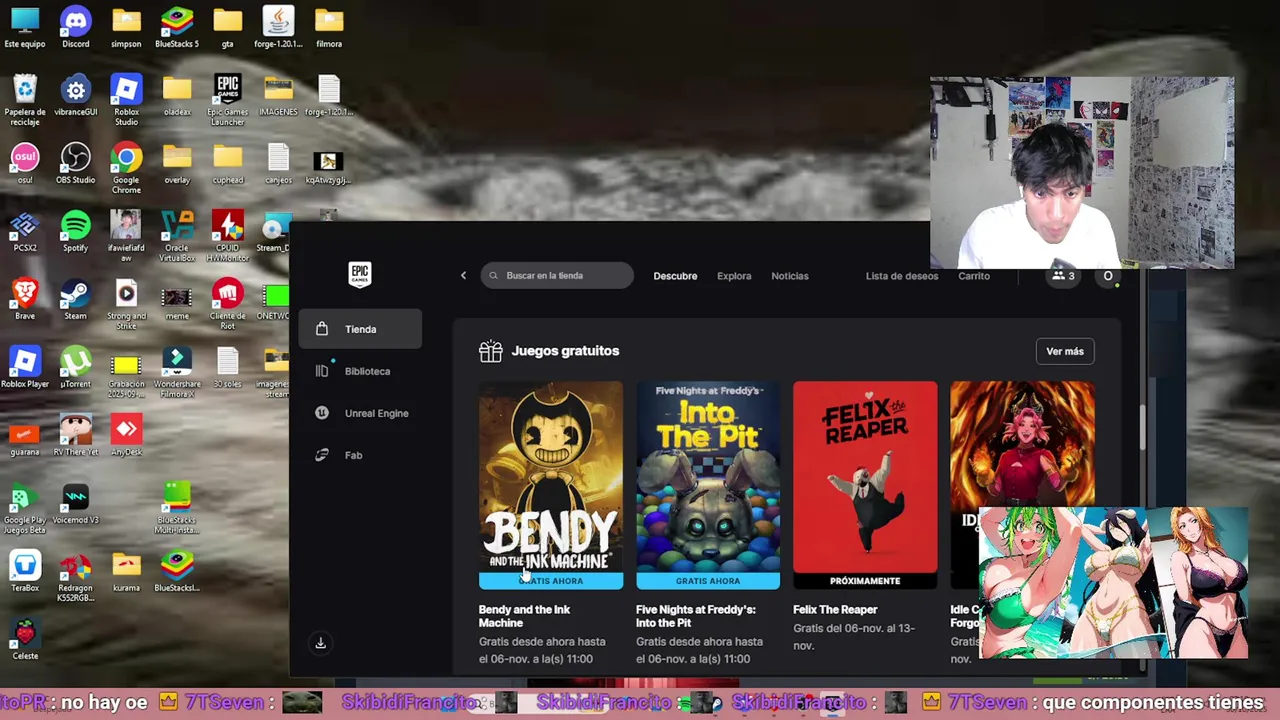1280x720 pixels.
Task: Go back with the arrow in Epic launcher
Action: point(463,275)
